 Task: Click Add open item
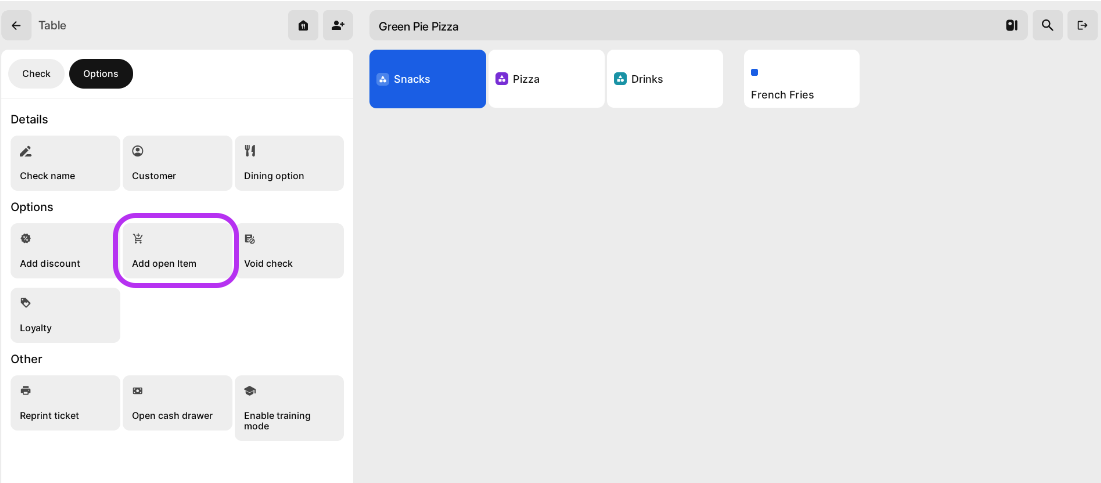coord(177,251)
